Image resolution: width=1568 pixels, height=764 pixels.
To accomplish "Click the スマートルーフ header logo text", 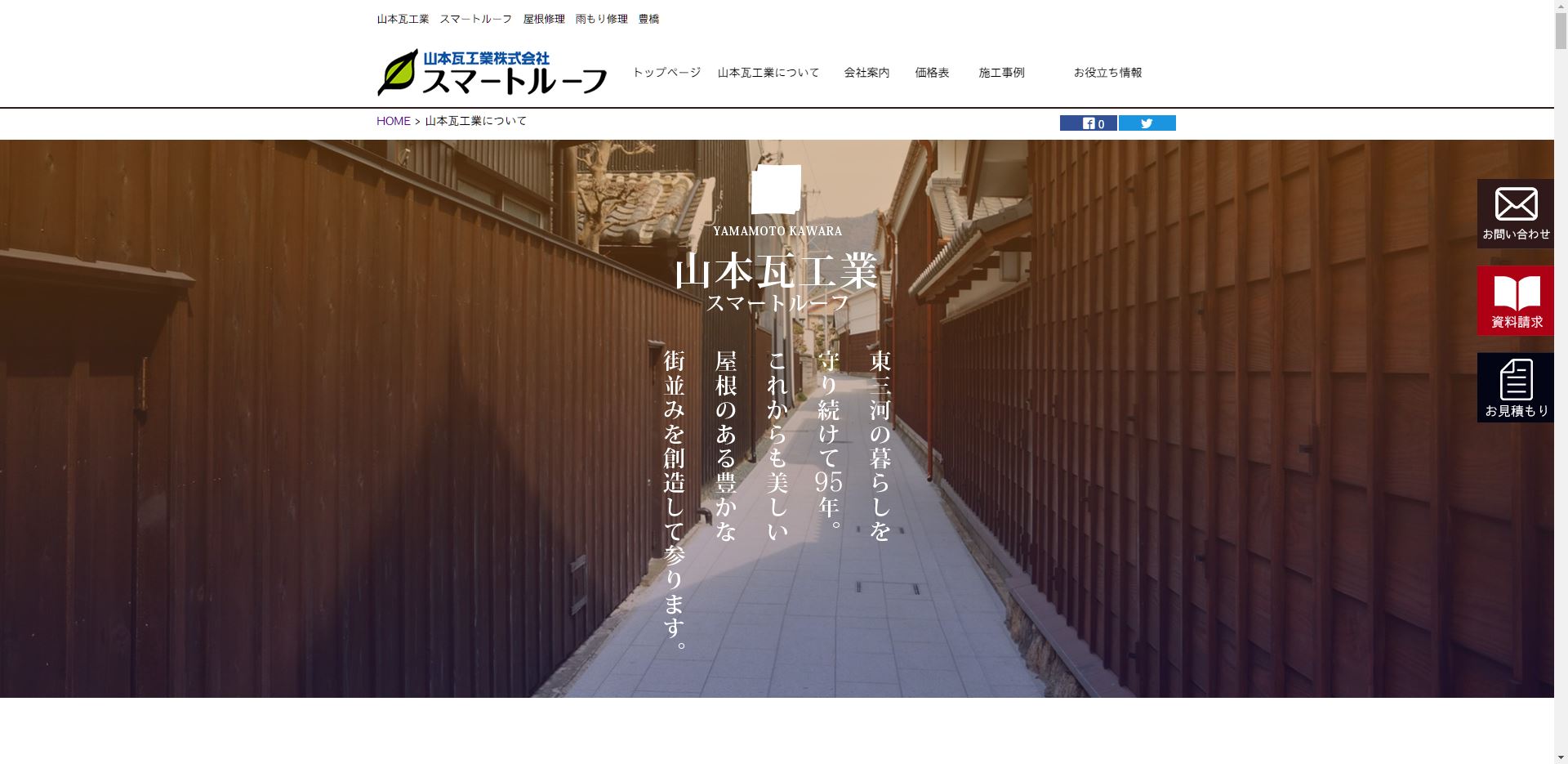I will 514,81.
